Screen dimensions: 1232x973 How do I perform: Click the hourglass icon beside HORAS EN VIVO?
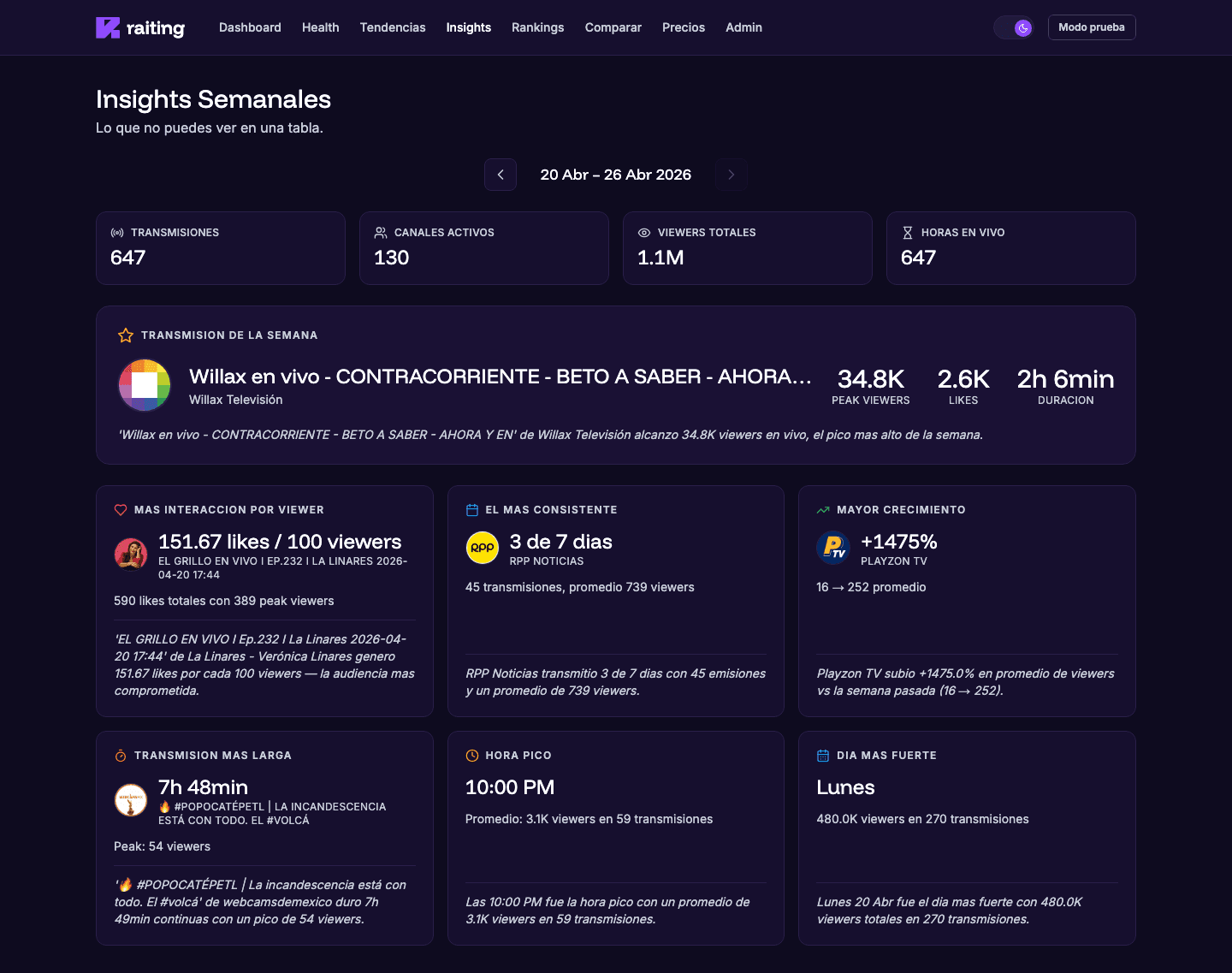[x=908, y=233]
